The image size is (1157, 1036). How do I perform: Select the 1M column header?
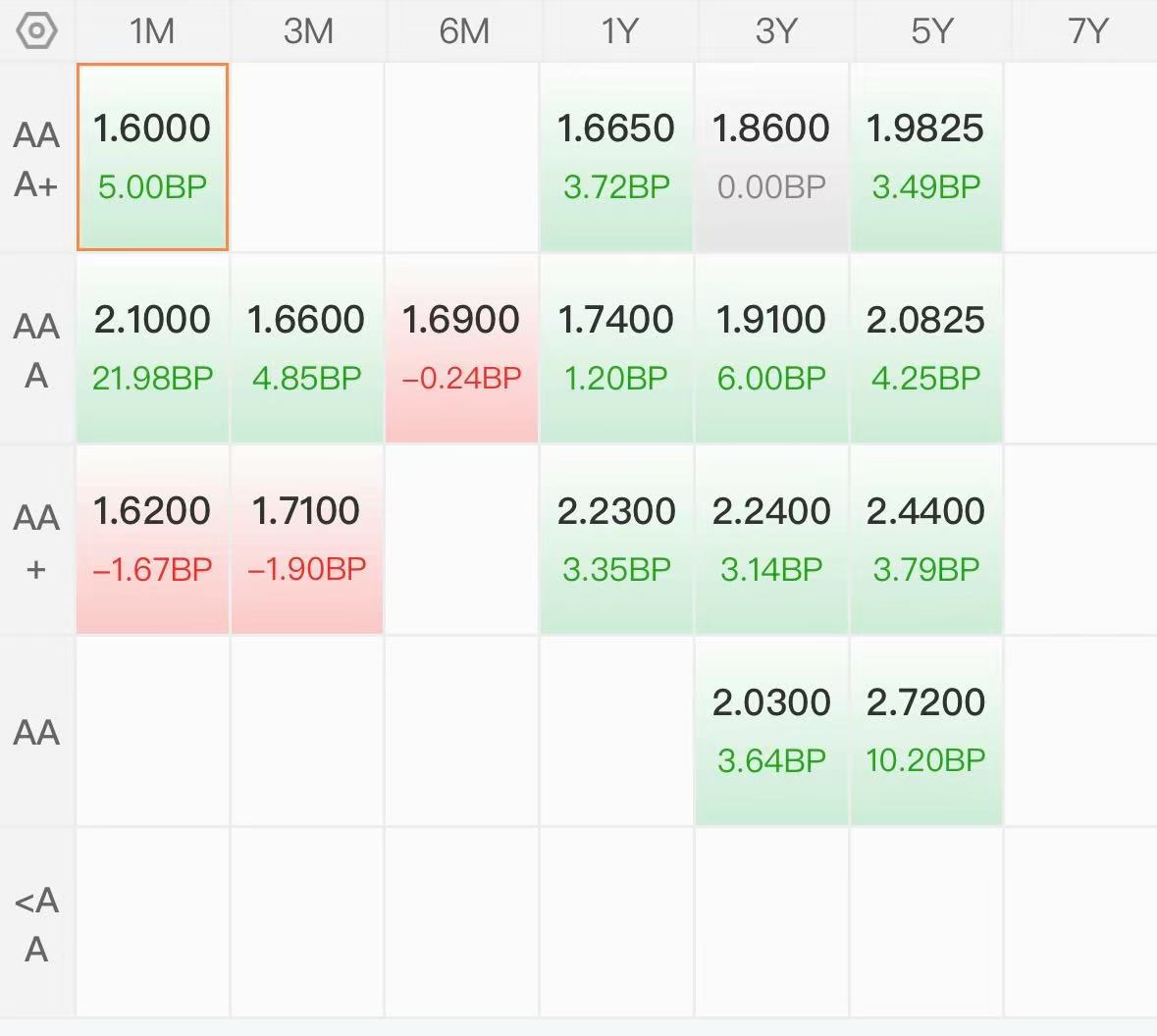pyautogui.click(x=152, y=31)
